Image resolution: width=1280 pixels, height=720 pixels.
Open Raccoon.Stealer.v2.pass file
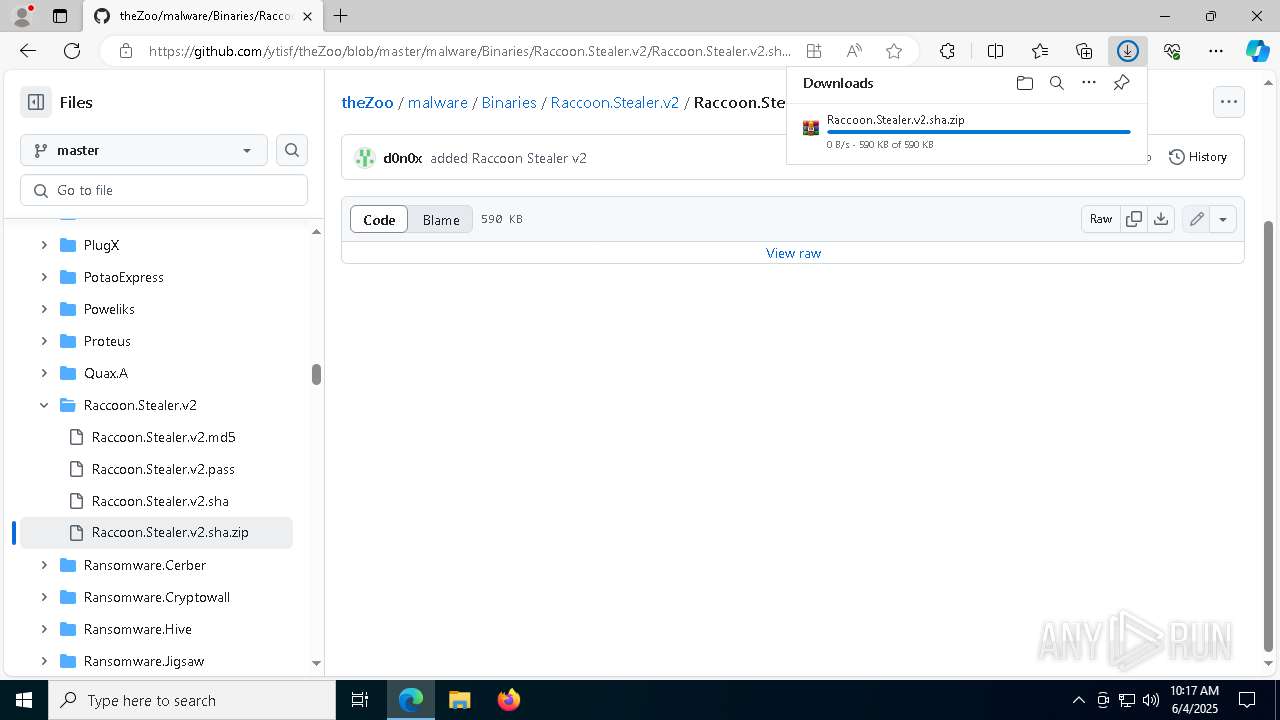point(163,469)
